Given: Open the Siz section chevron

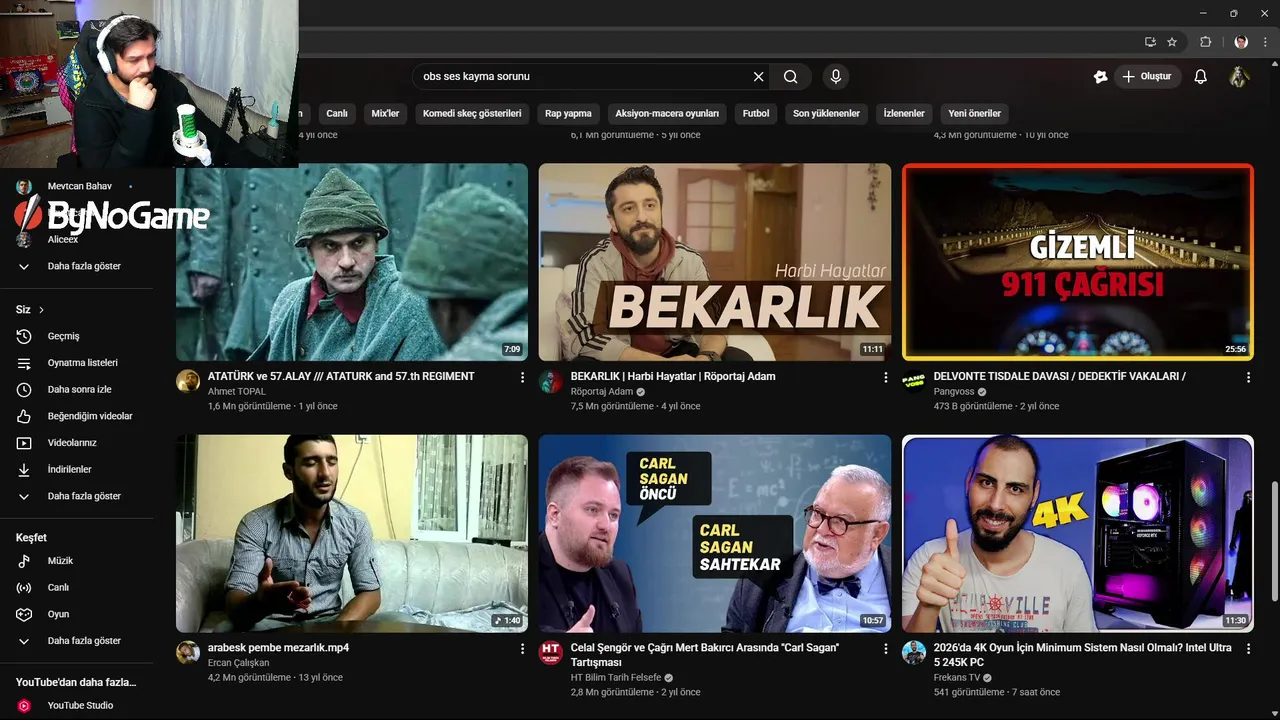Looking at the screenshot, I should [41, 310].
